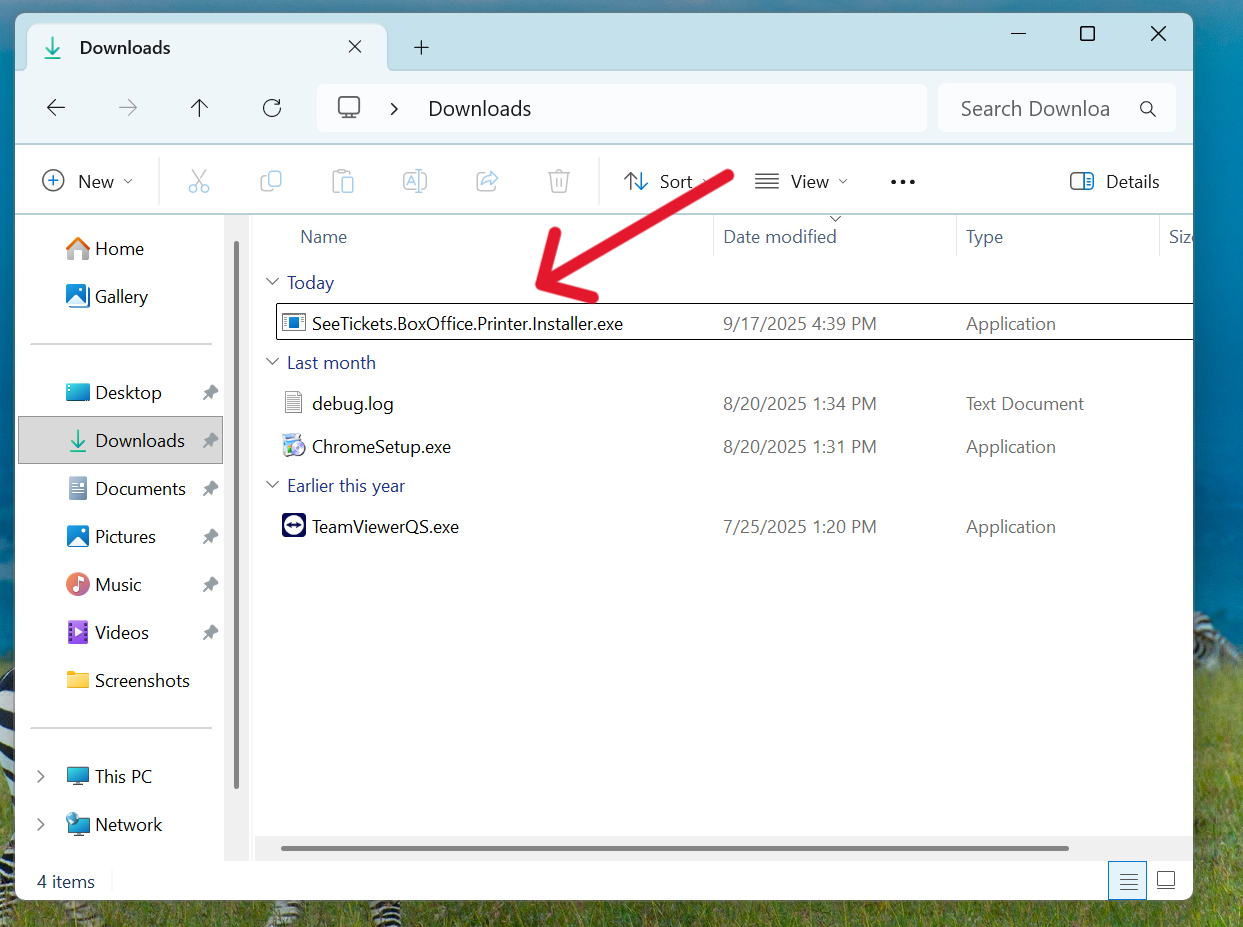This screenshot has height=927, width=1243.
Task: Click the Up one level arrow
Action: coord(199,108)
